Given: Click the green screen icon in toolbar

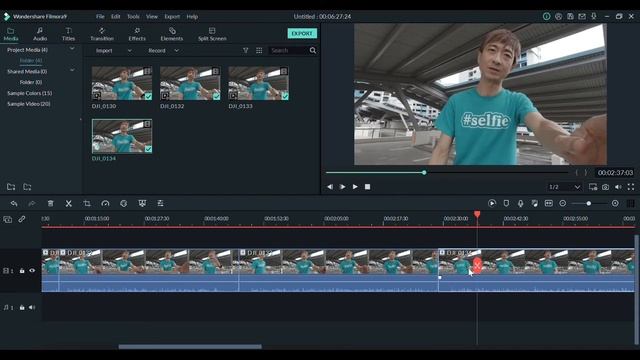Looking at the screenshot, I should (x=142, y=203).
